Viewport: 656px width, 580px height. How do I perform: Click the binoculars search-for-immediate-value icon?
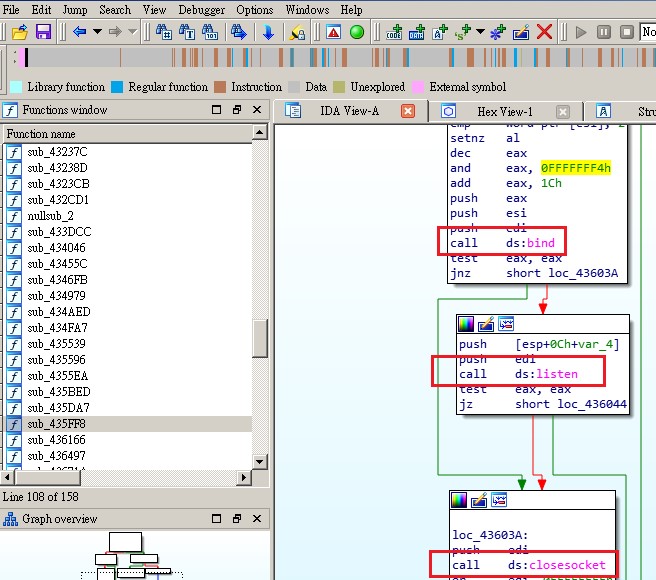164,32
